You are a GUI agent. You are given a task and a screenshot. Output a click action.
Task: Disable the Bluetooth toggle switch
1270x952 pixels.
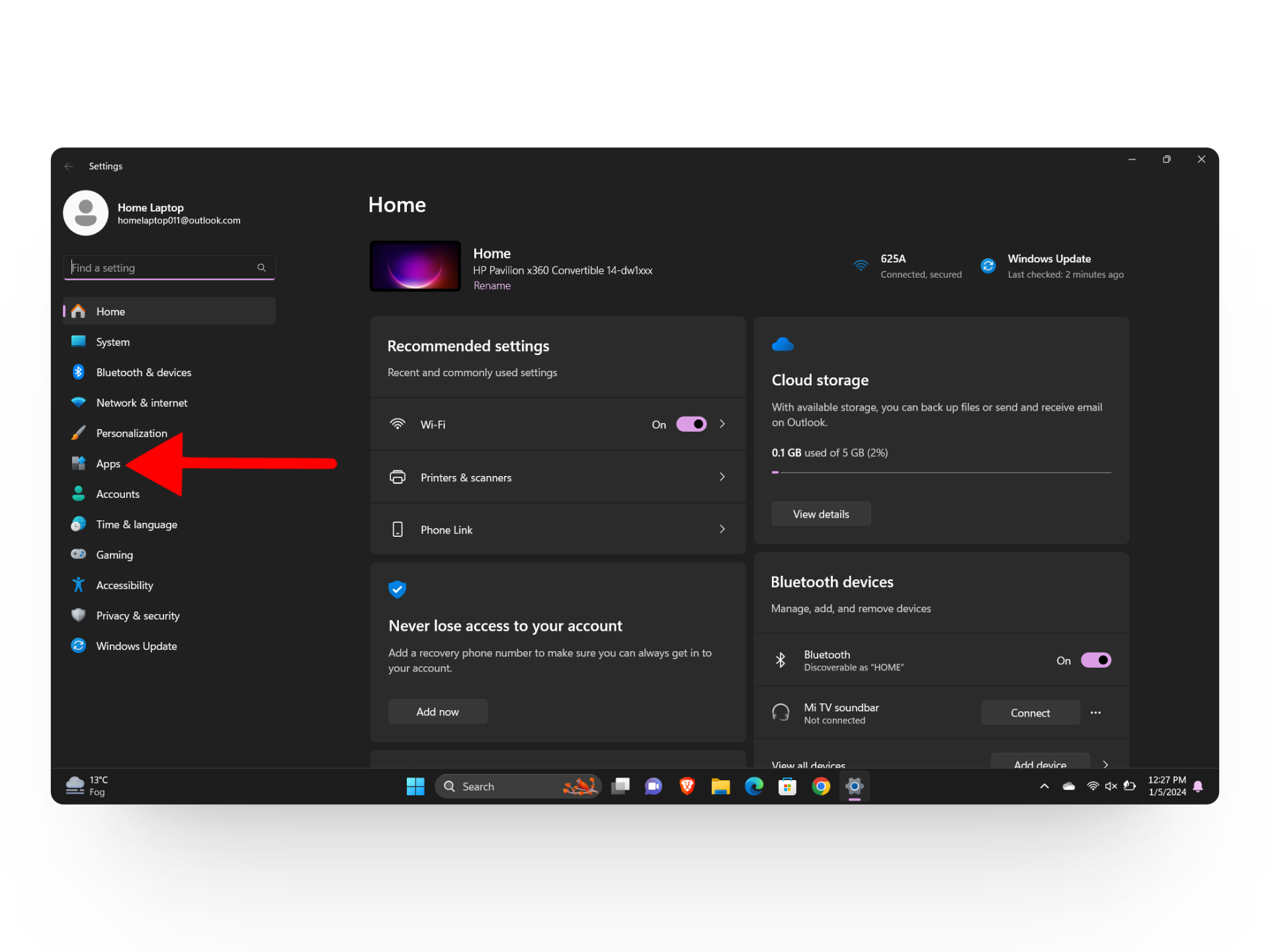point(1095,660)
